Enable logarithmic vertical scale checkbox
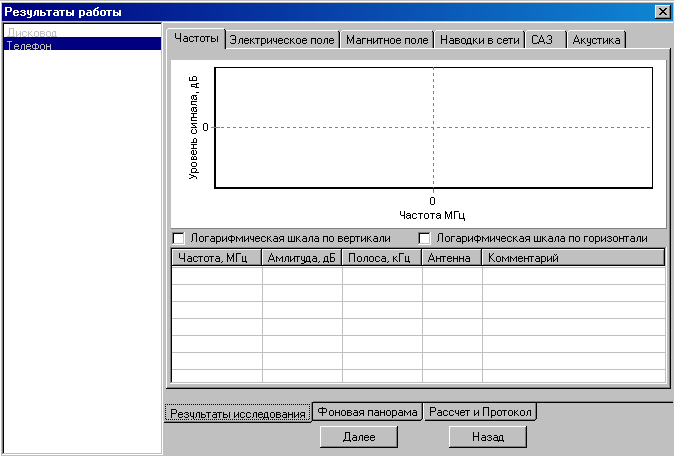The height and width of the screenshot is (456, 674). [x=178, y=238]
